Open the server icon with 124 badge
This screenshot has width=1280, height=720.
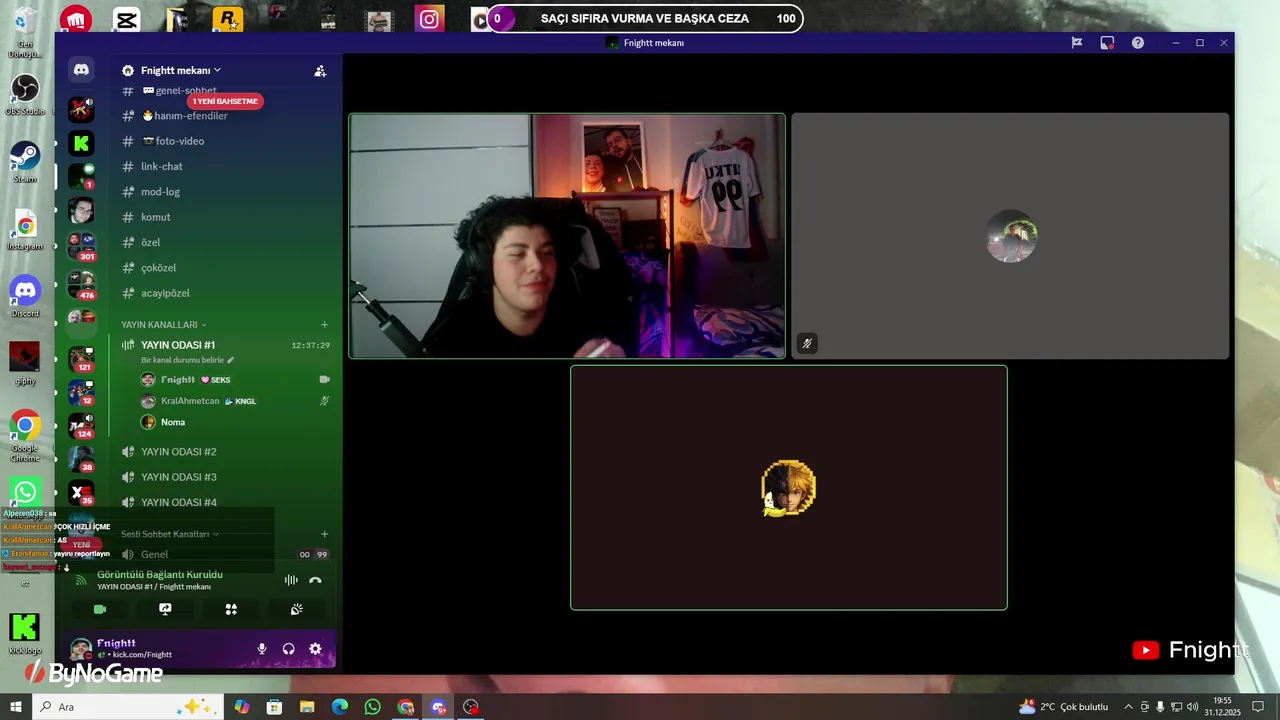point(81,425)
